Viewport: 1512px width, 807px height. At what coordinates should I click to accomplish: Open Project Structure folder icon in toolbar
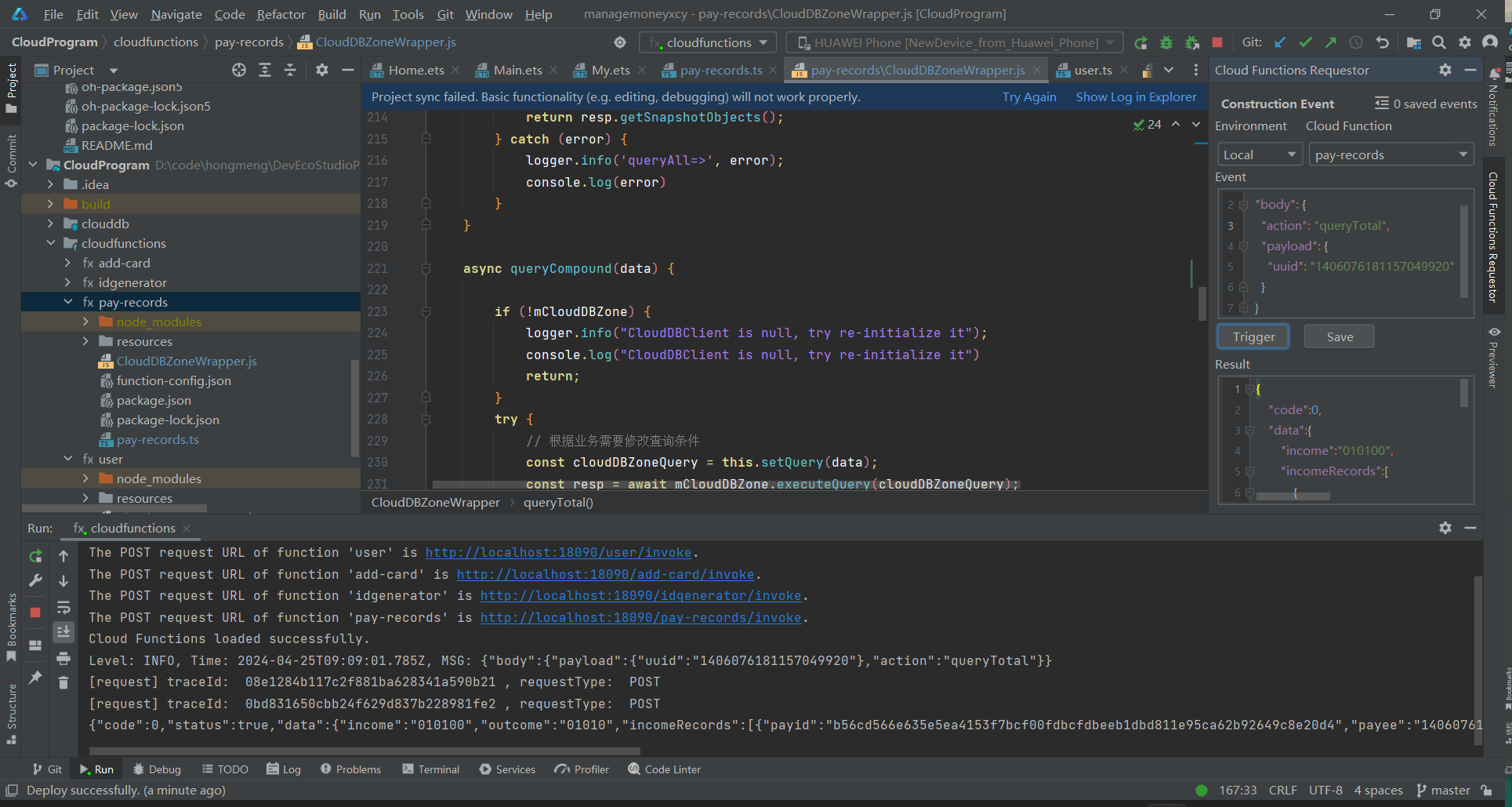point(1413,42)
